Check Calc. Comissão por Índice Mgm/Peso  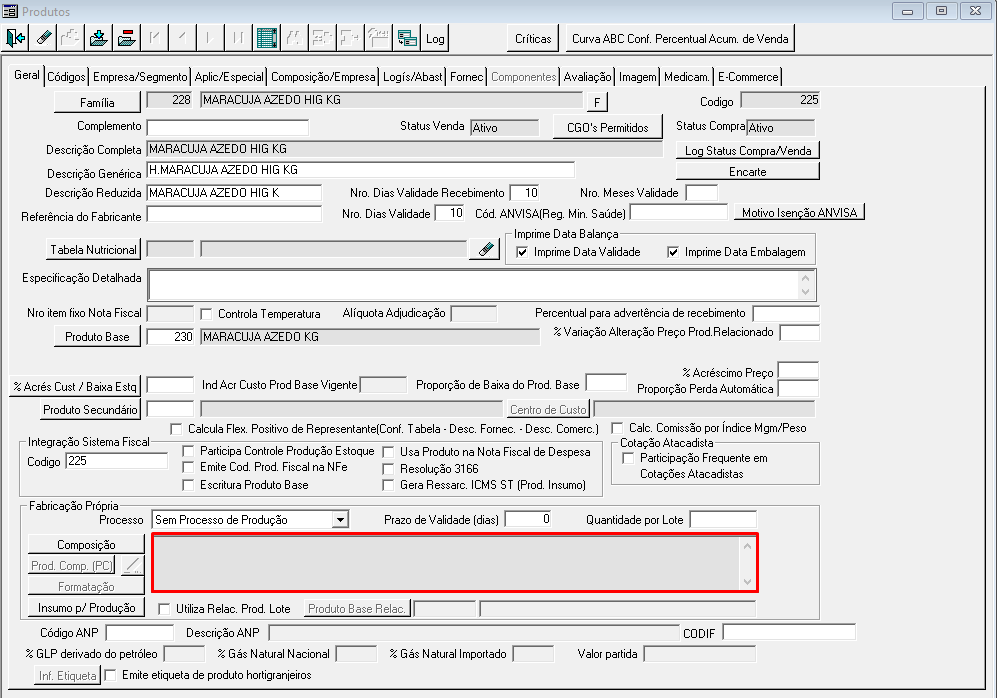617,428
